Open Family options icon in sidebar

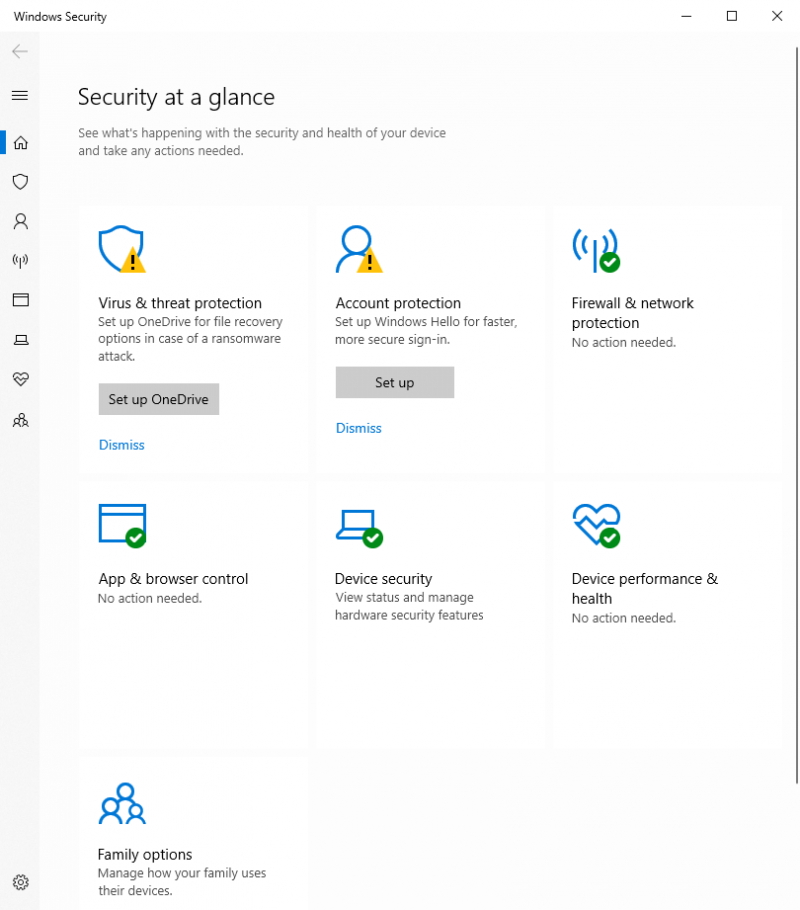pos(21,420)
